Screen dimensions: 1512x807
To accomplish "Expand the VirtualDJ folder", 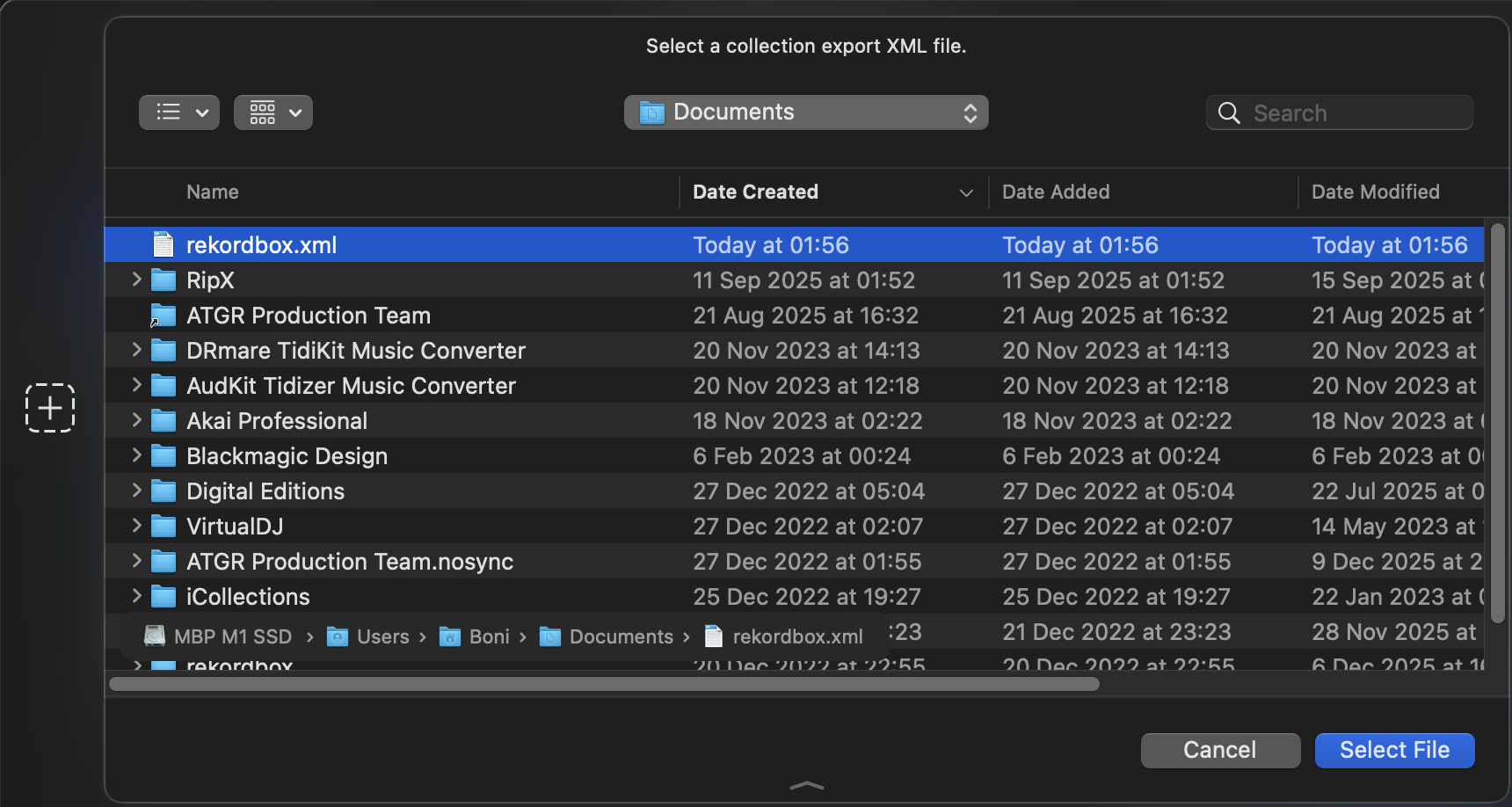I will [136, 526].
